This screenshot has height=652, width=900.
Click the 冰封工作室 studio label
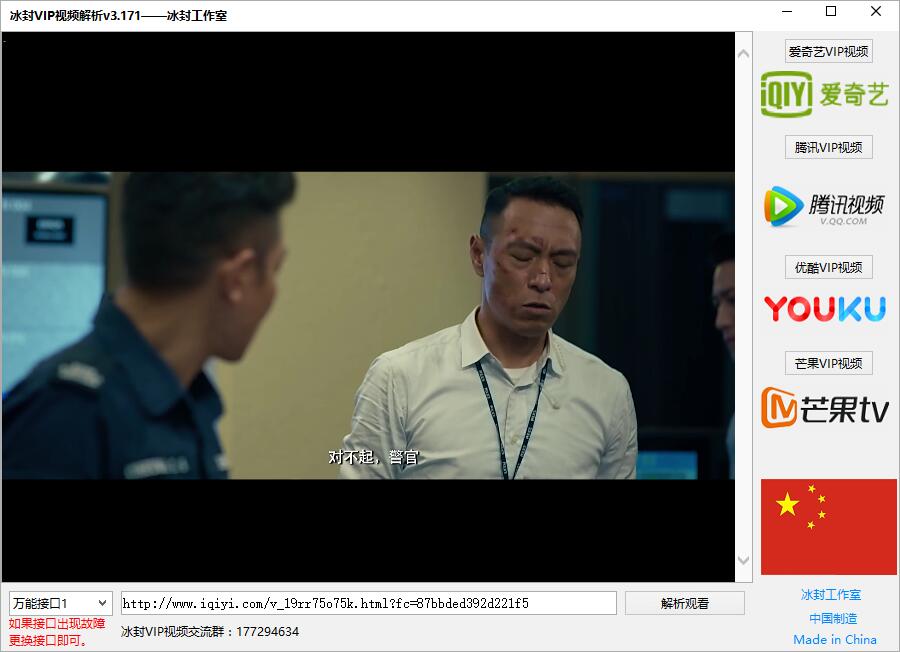pos(831,595)
